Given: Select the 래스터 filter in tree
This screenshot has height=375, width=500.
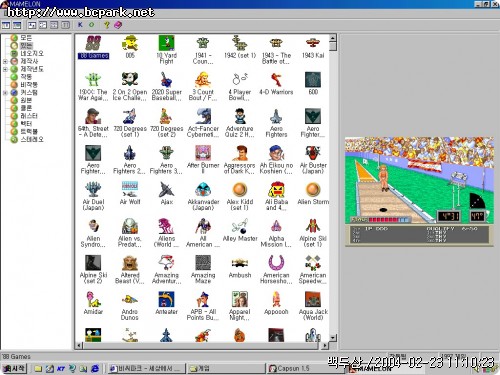Looking at the screenshot, I should [x=29, y=116].
